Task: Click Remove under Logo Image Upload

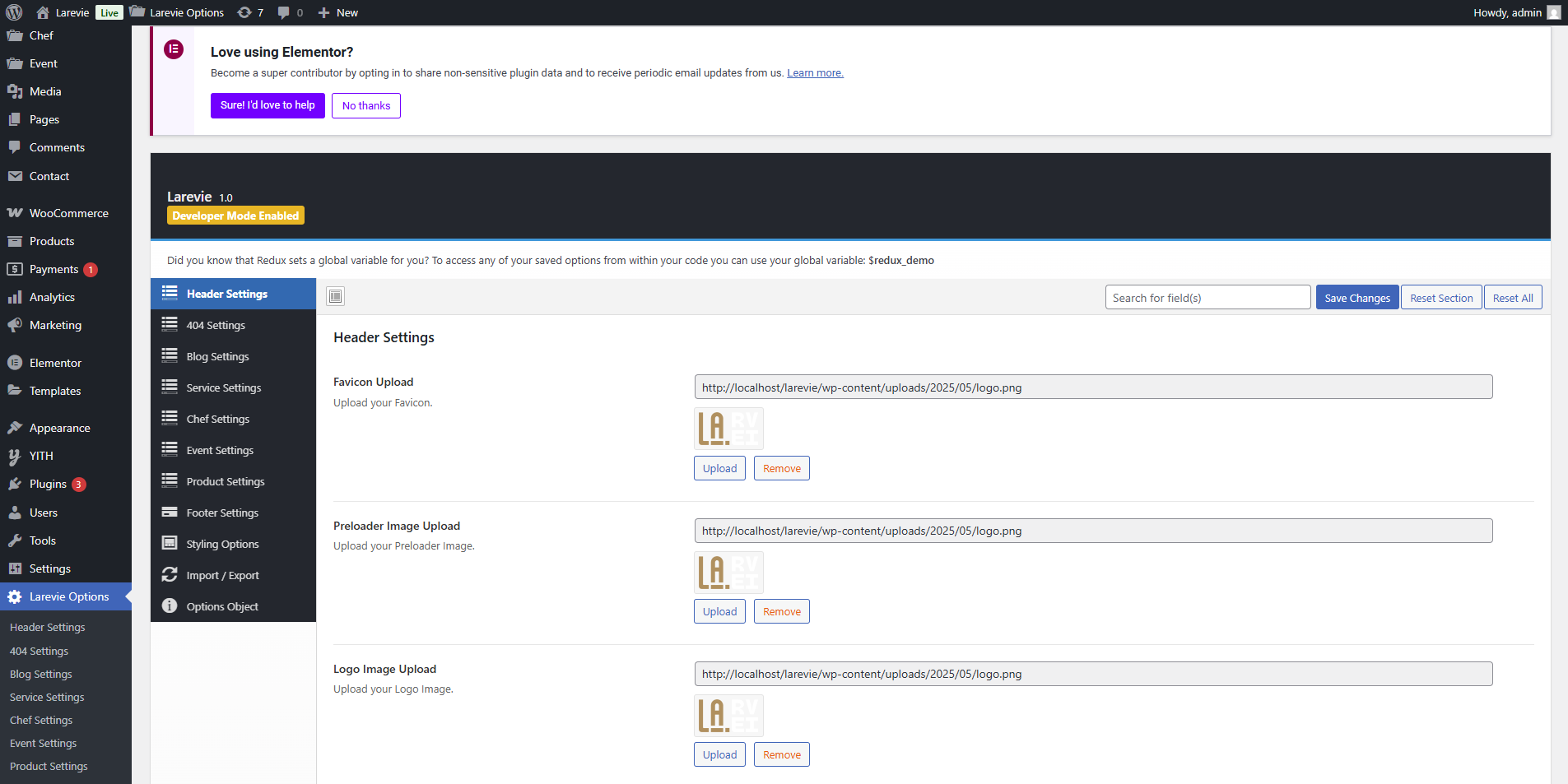Action: [x=782, y=754]
